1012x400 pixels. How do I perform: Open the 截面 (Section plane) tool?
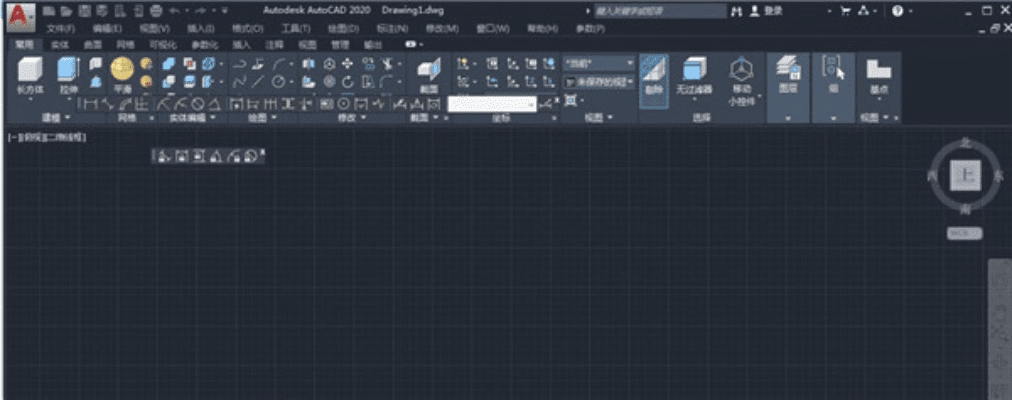(428, 73)
